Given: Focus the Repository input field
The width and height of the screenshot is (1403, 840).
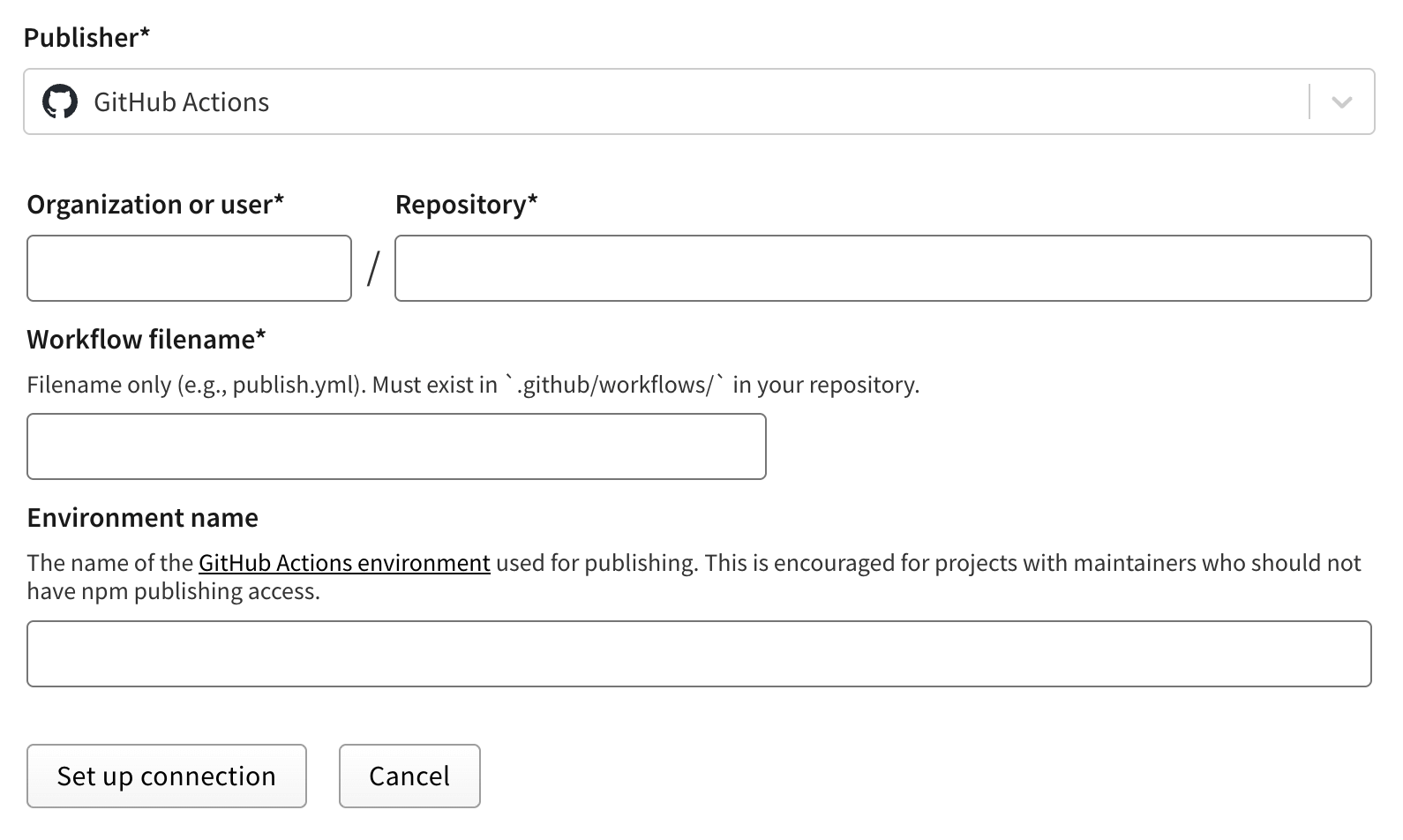Looking at the screenshot, I should 883,268.
